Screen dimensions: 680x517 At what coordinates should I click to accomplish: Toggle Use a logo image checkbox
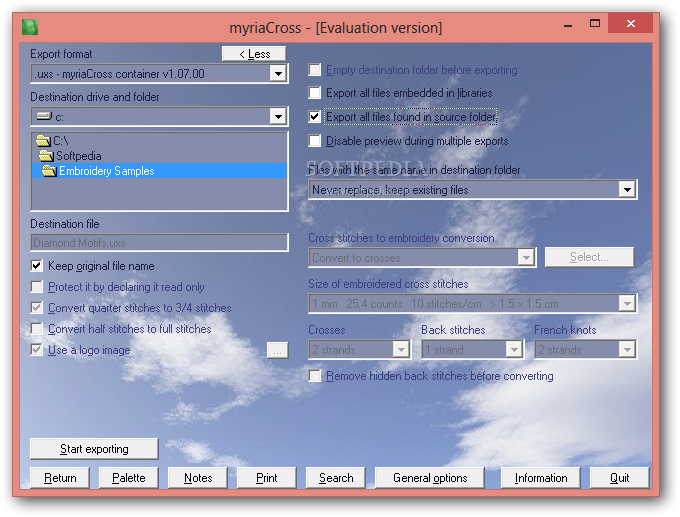(x=37, y=350)
